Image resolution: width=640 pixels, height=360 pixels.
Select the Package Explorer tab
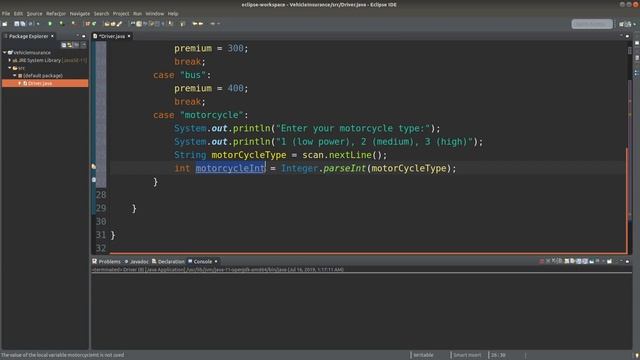click(28, 36)
